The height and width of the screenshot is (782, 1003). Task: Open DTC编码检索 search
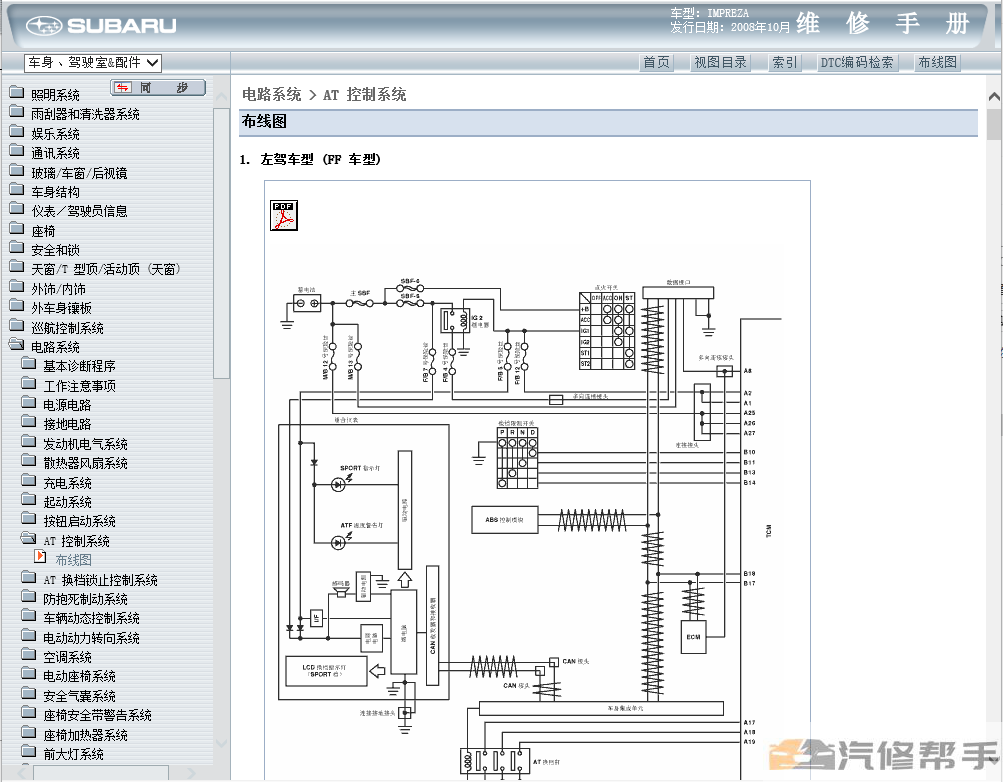tap(857, 63)
